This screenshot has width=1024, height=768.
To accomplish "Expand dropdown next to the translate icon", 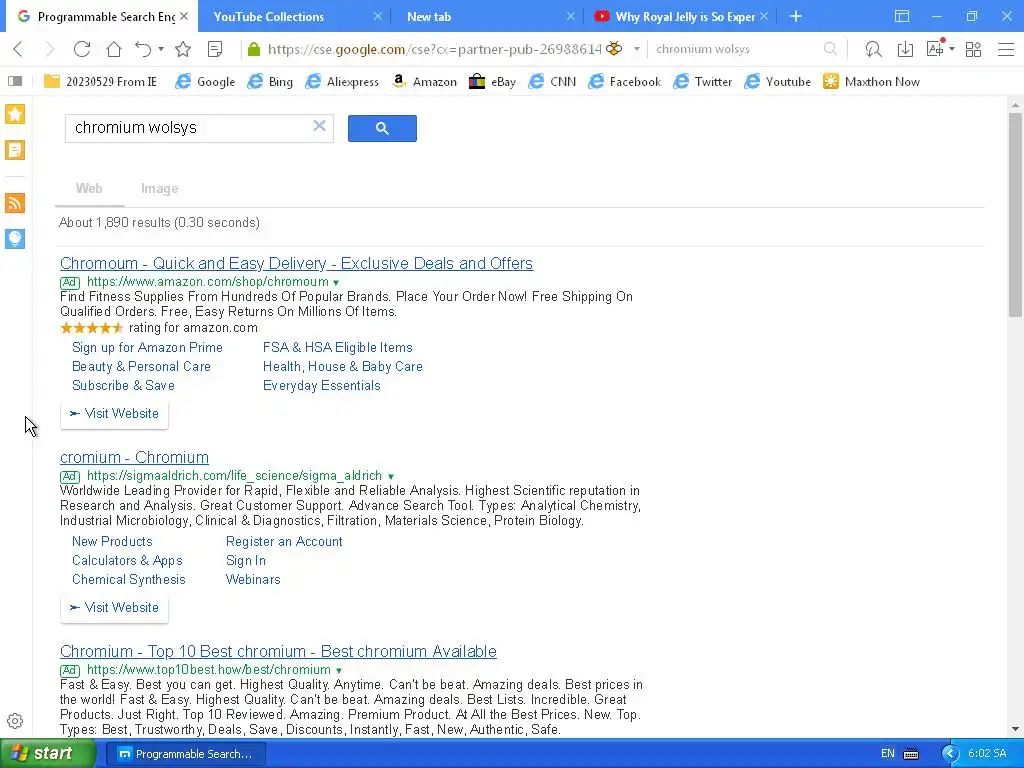I will [952, 49].
